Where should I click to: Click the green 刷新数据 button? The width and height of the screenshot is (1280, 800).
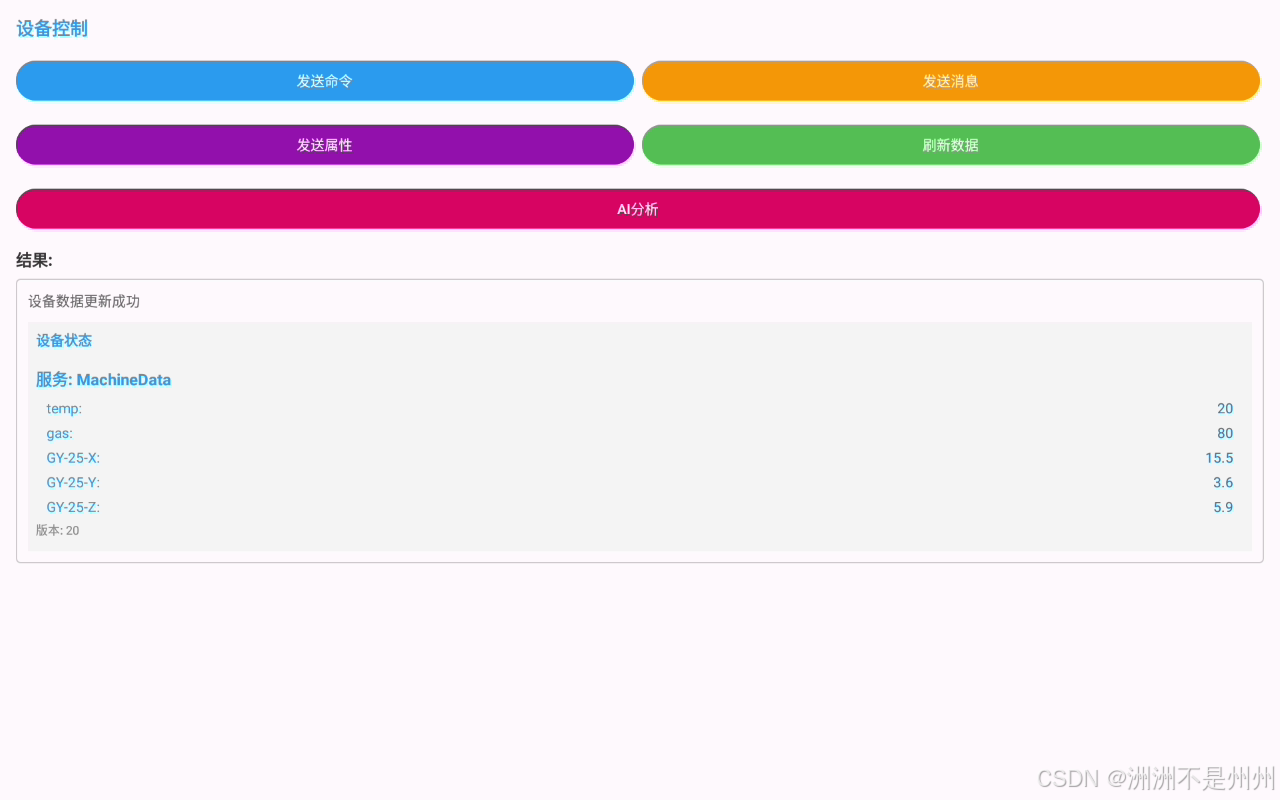(x=951, y=145)
